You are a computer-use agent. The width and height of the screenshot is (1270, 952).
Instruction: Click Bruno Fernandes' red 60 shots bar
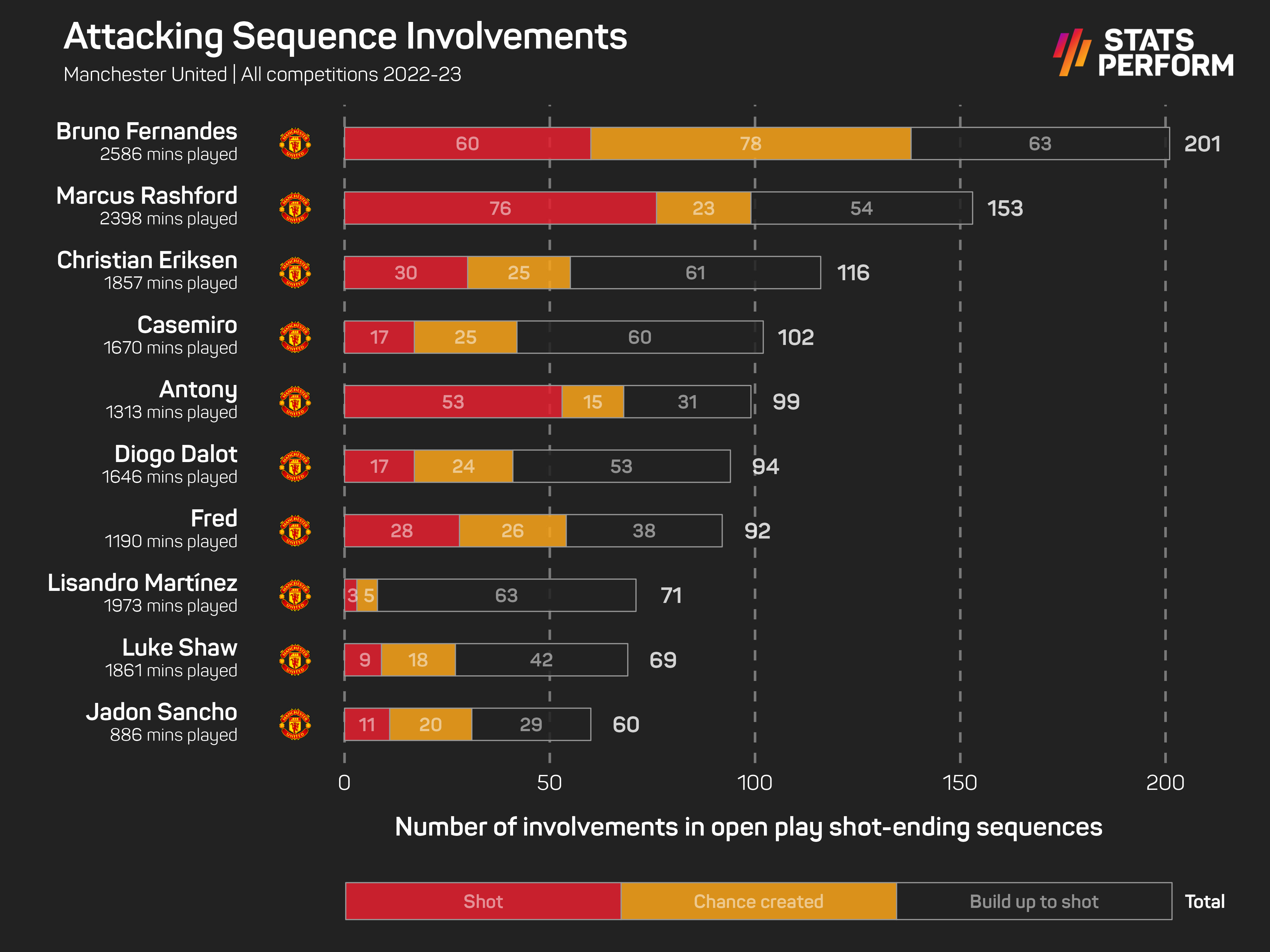coord(467,143)
